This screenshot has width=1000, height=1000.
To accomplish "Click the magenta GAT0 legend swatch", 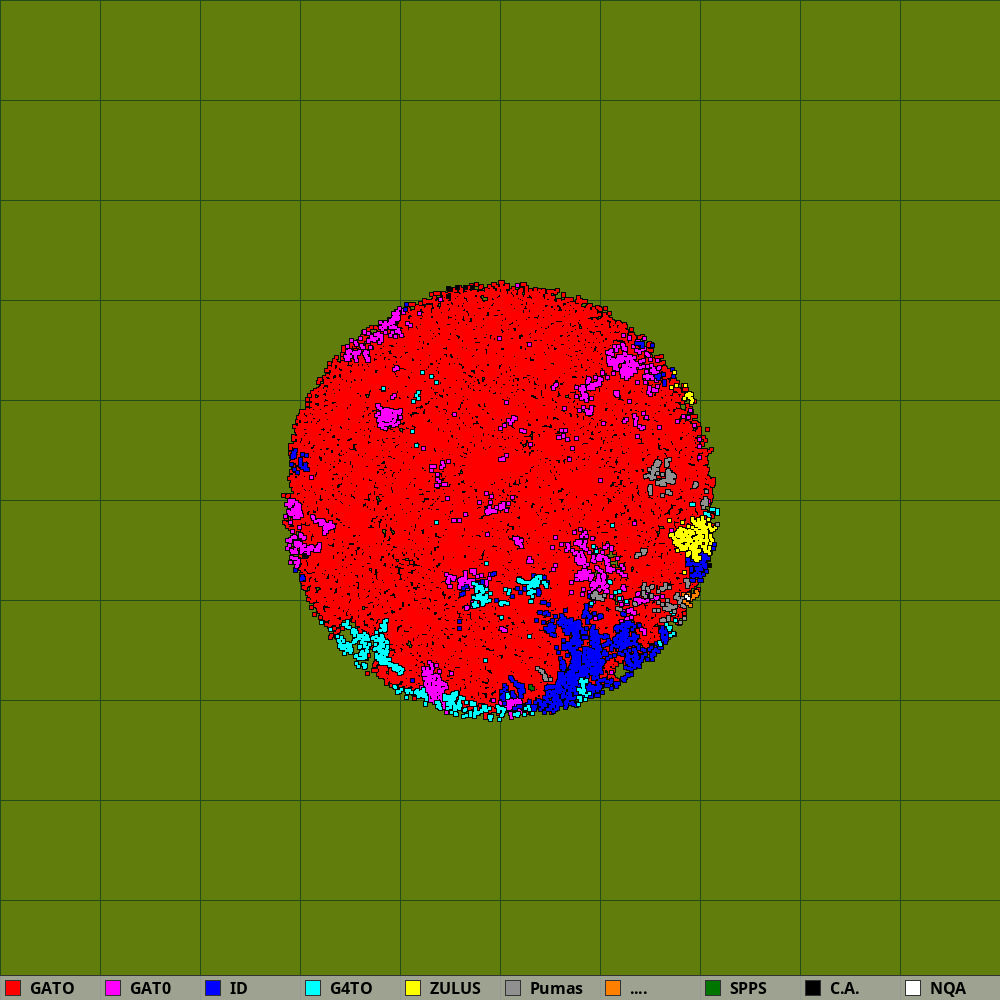I will coord(113,988).
